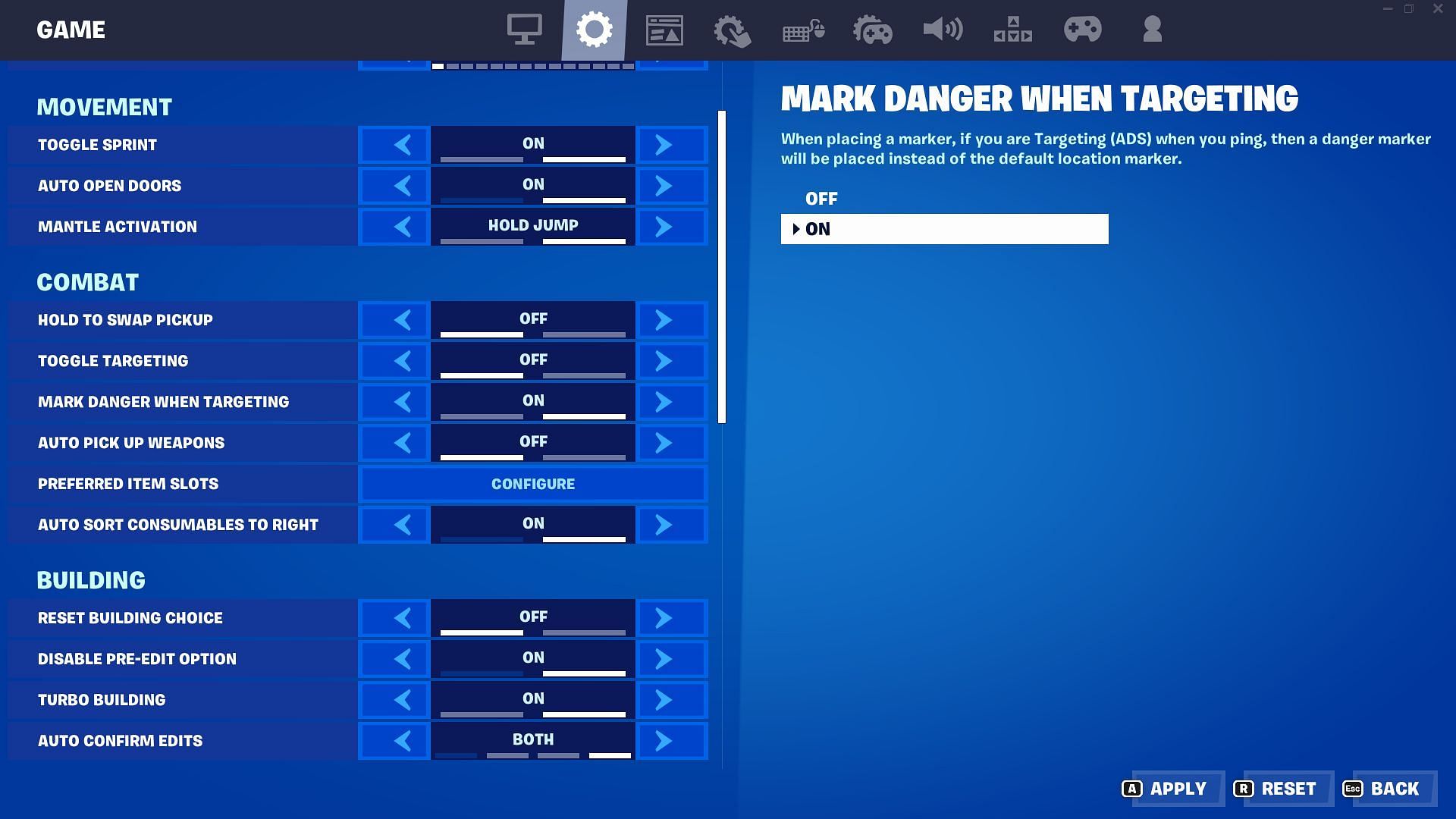Open the Game settings panel
The width and height of the screenshot is (1456, 819).
(594, 30)
